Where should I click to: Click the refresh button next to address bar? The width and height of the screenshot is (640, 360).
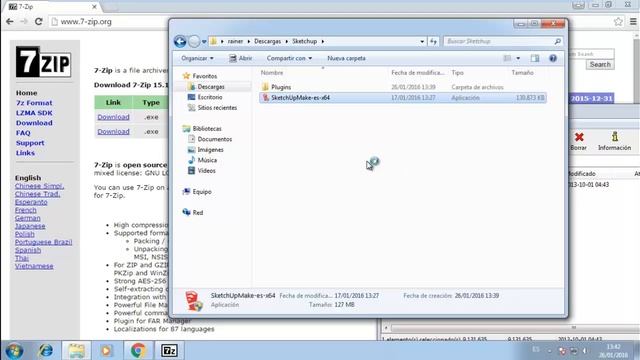click(x=433, y=41)
